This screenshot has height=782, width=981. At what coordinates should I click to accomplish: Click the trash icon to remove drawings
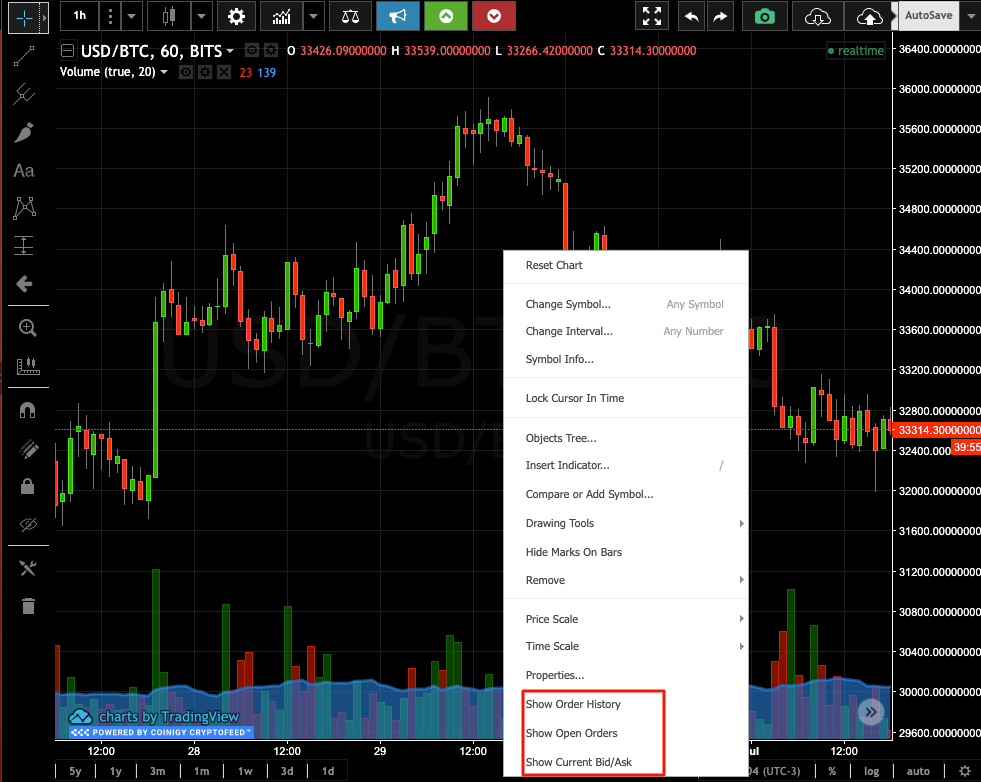coord(28,606)
